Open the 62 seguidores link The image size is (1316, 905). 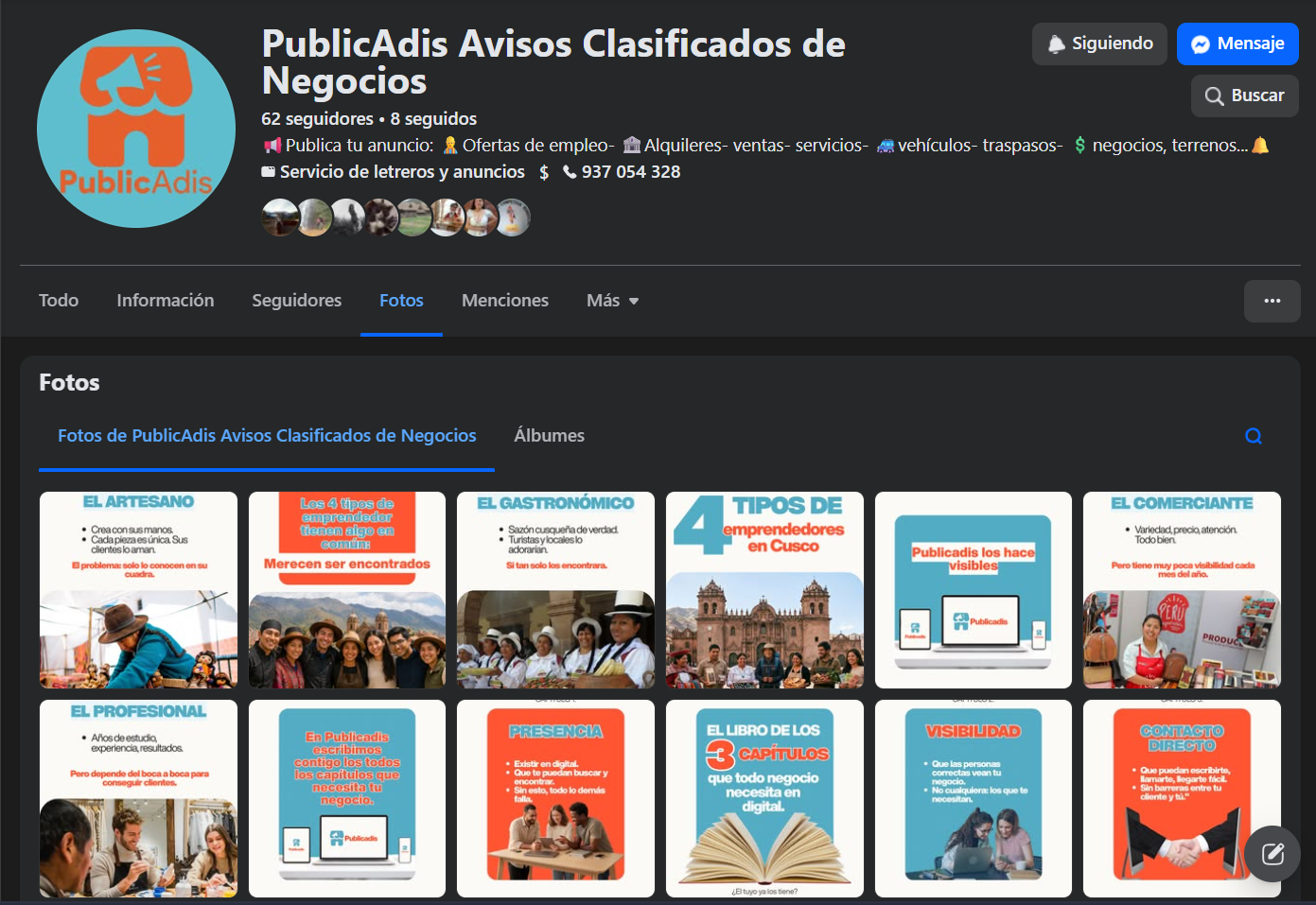click(x=317, y=119)
